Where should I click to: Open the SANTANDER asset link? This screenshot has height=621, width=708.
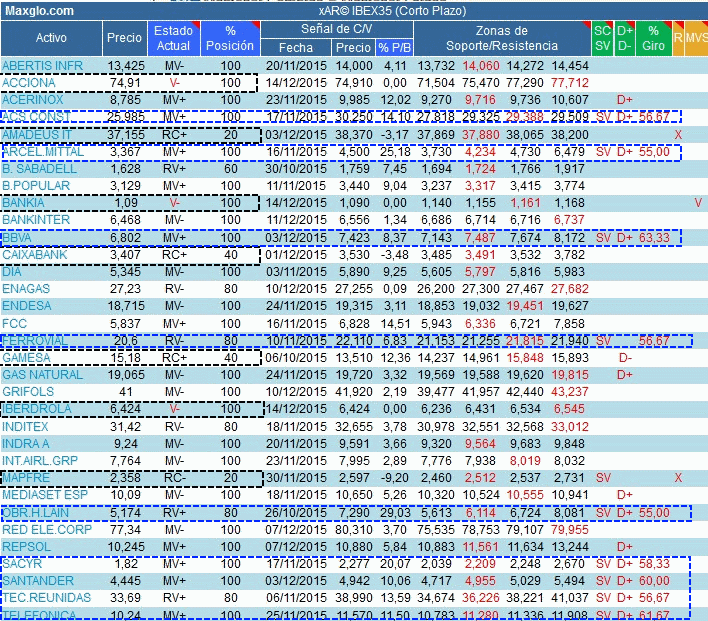[38, 581]
